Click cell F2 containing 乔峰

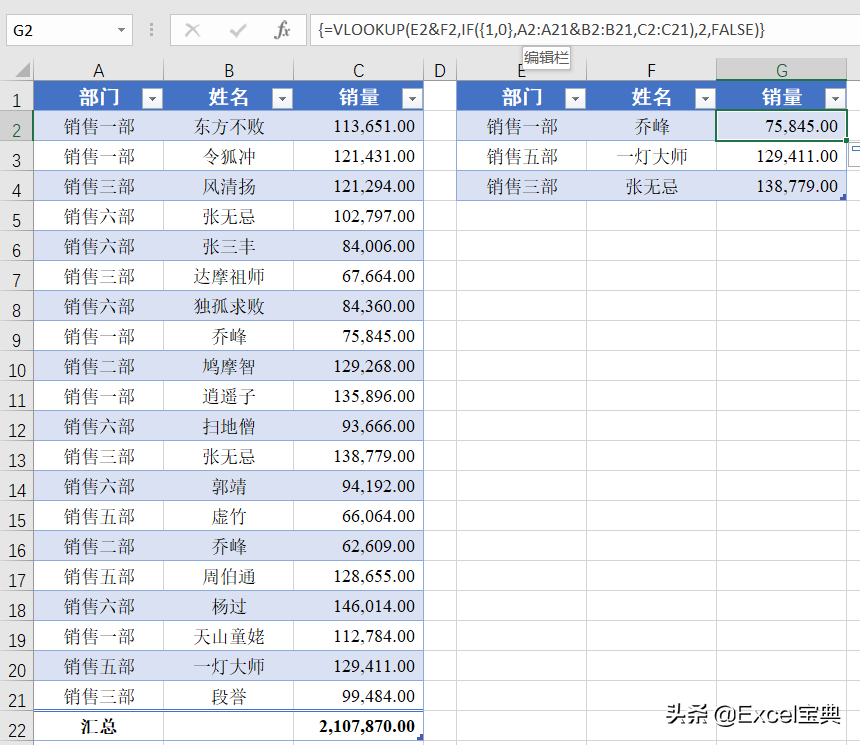652,126
